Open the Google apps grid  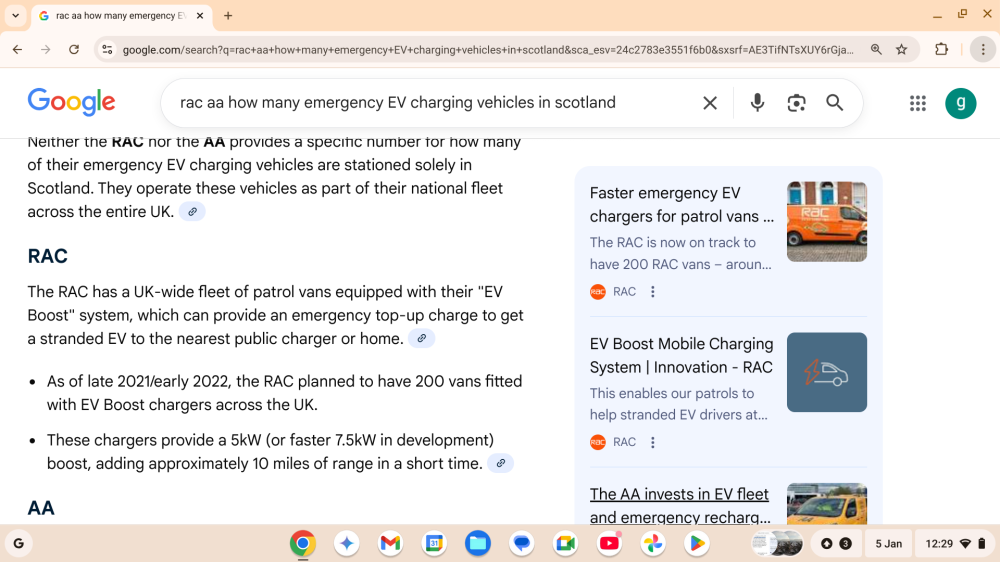(x=918, y=103)
